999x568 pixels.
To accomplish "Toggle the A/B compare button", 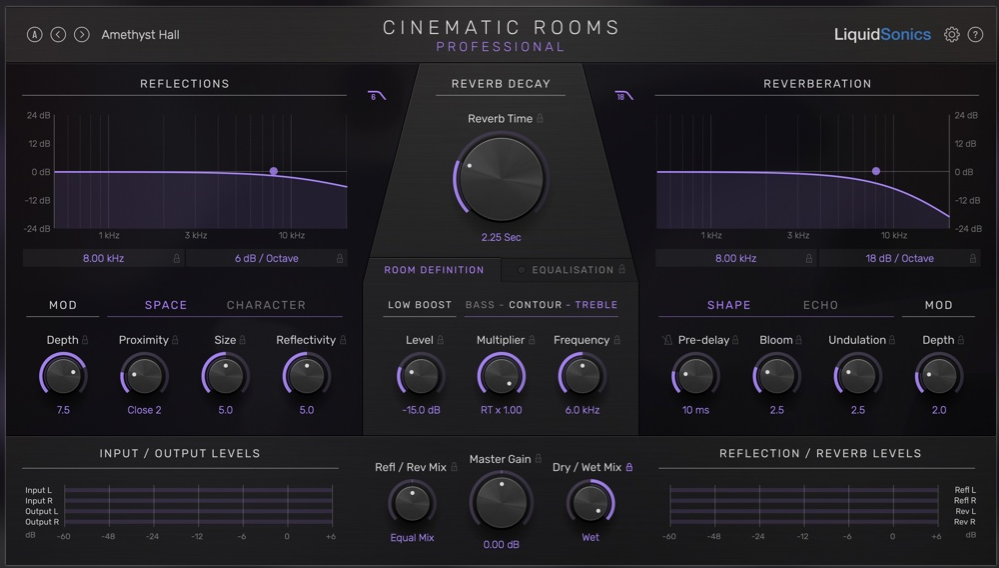I will point(34,34).
